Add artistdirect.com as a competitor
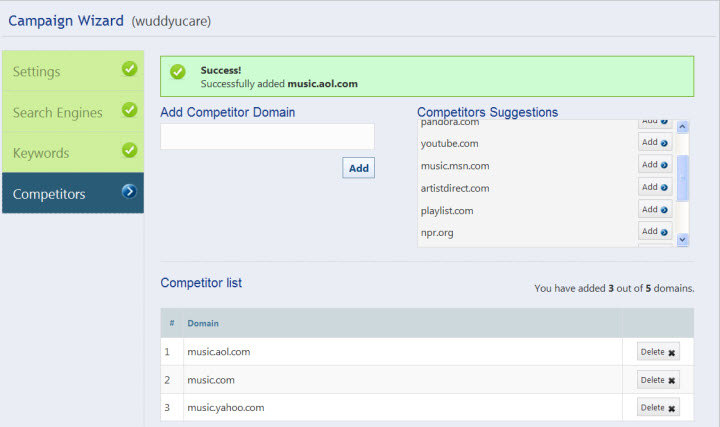720x427 pixels. click(655, 187)
